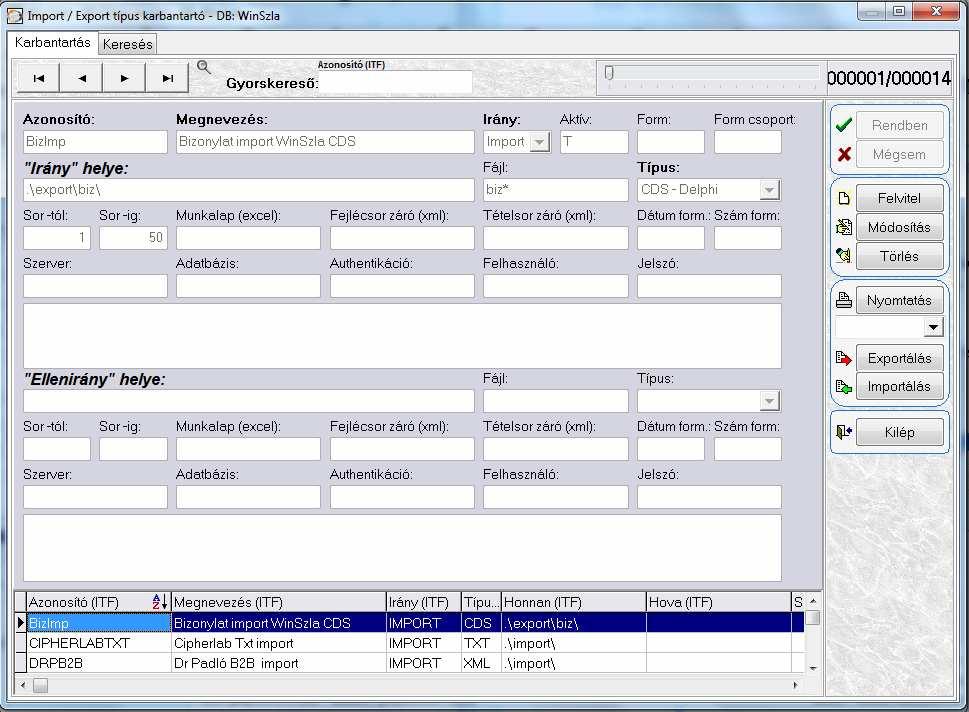
Task: Click the Törlés button
Action: click(899, 256)
